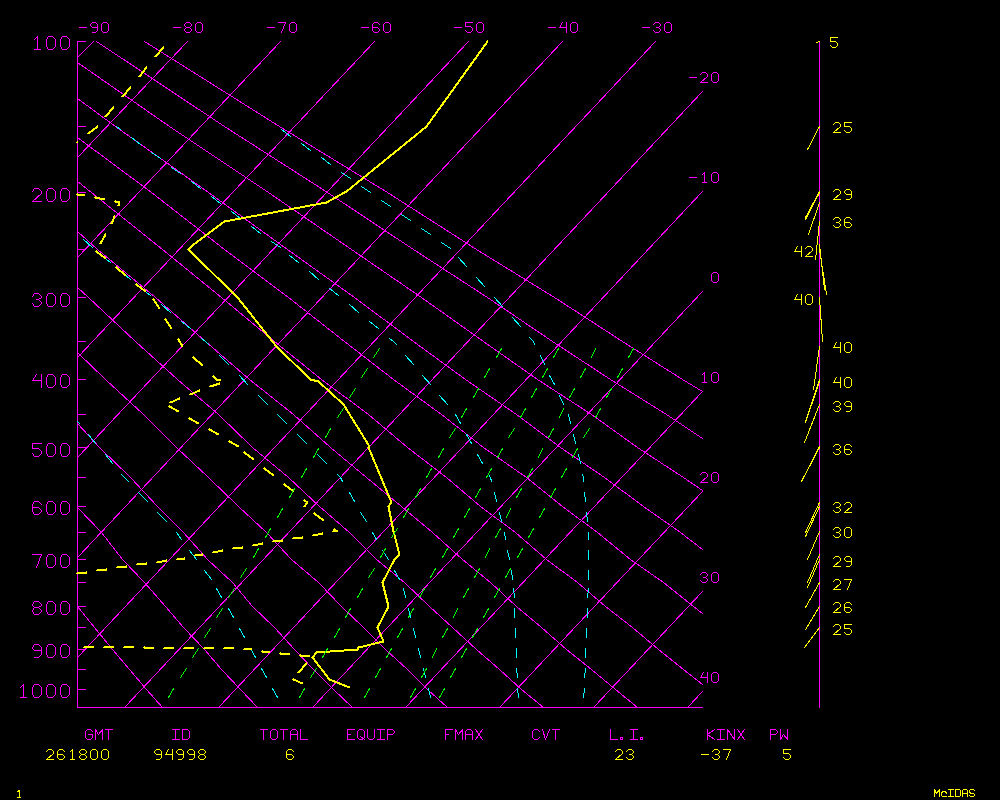Click the station ID value 94998

180,754
